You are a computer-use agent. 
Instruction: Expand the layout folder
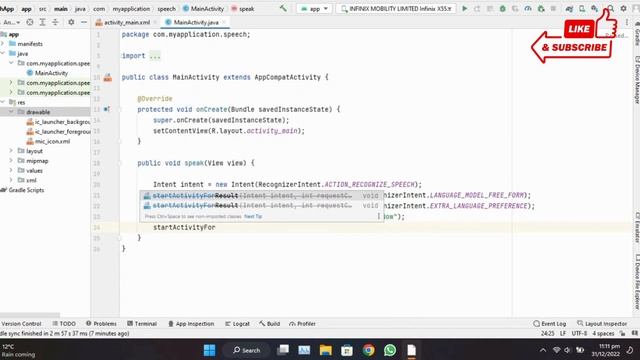point(11,151)
